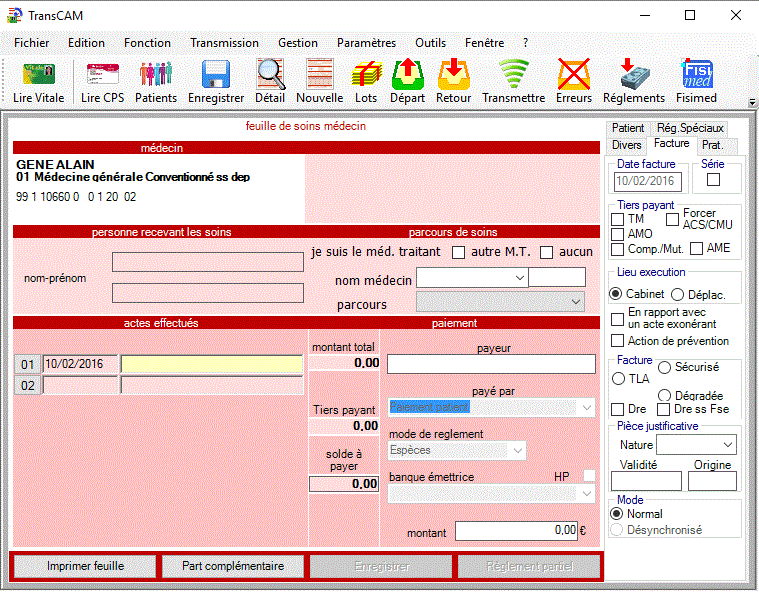Select the Sécurisé radio button
The height and width of the screenshot is (592, 759).
664,367
